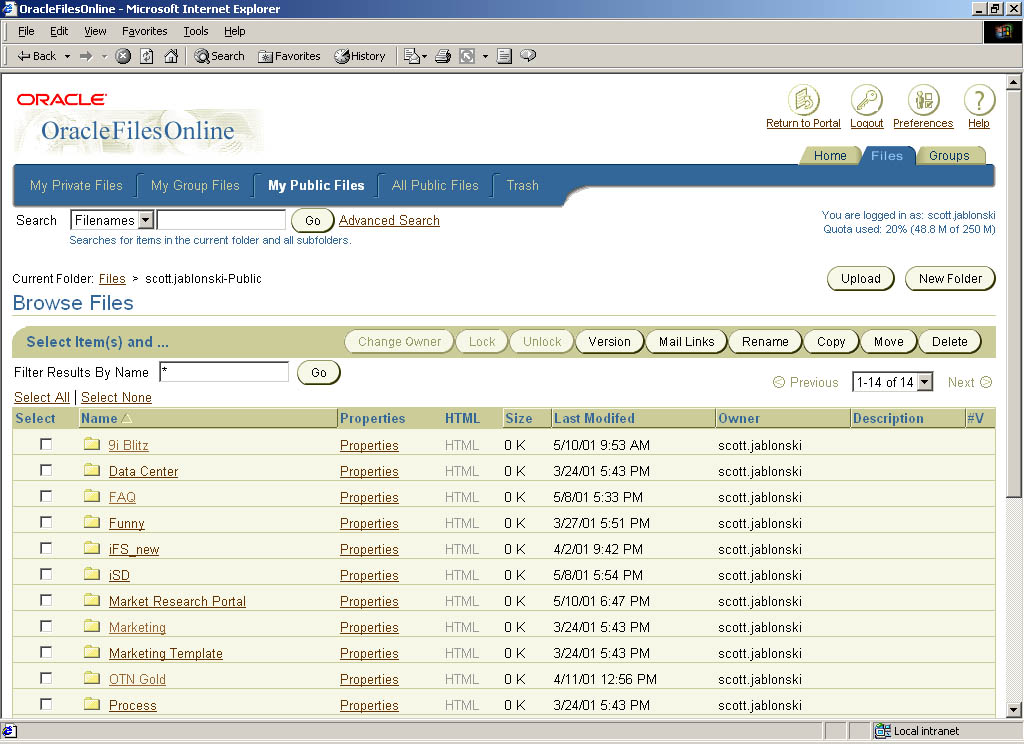Viewport: 1024px width, 744px height.
Task: Open the Advanced Search link
Action: 389,221
